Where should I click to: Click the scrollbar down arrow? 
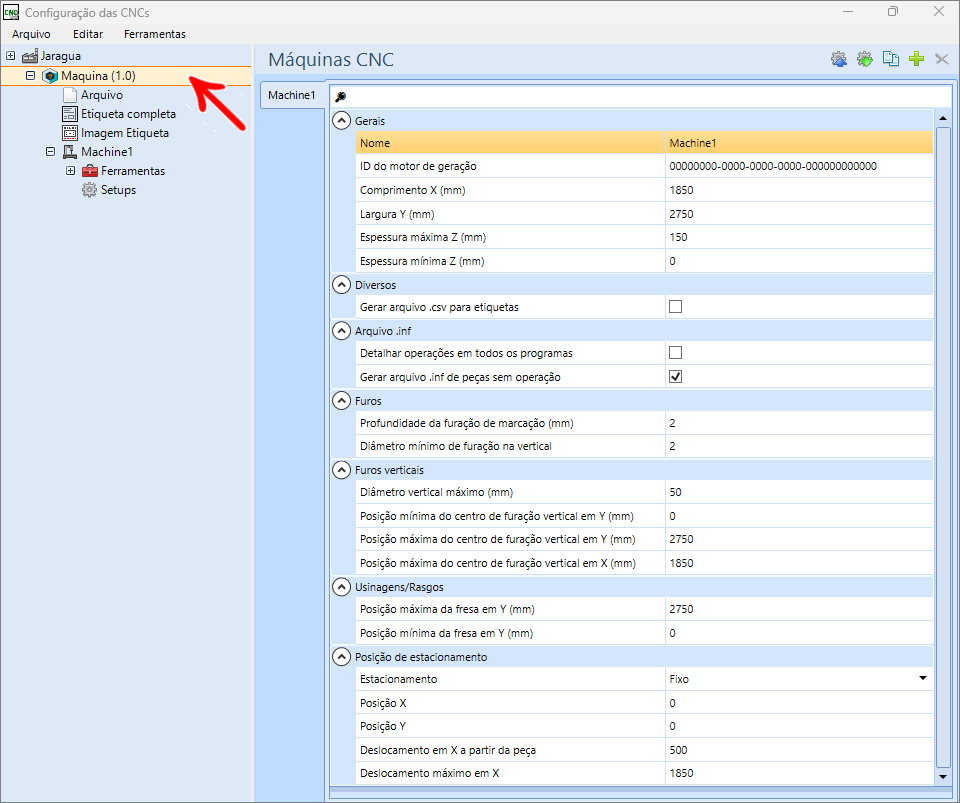tap(943, 777)
